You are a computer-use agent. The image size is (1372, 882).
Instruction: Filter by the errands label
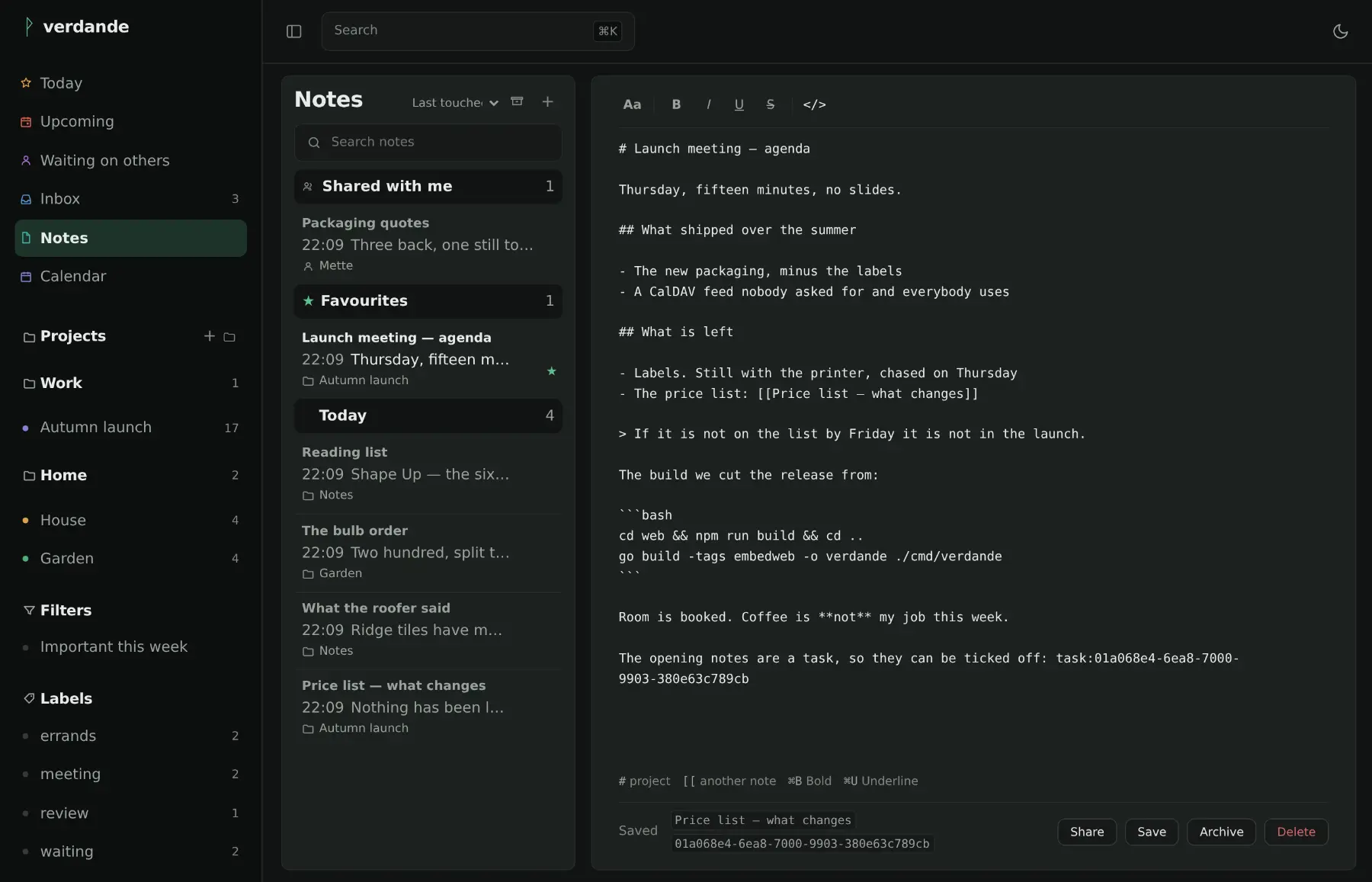131,736
